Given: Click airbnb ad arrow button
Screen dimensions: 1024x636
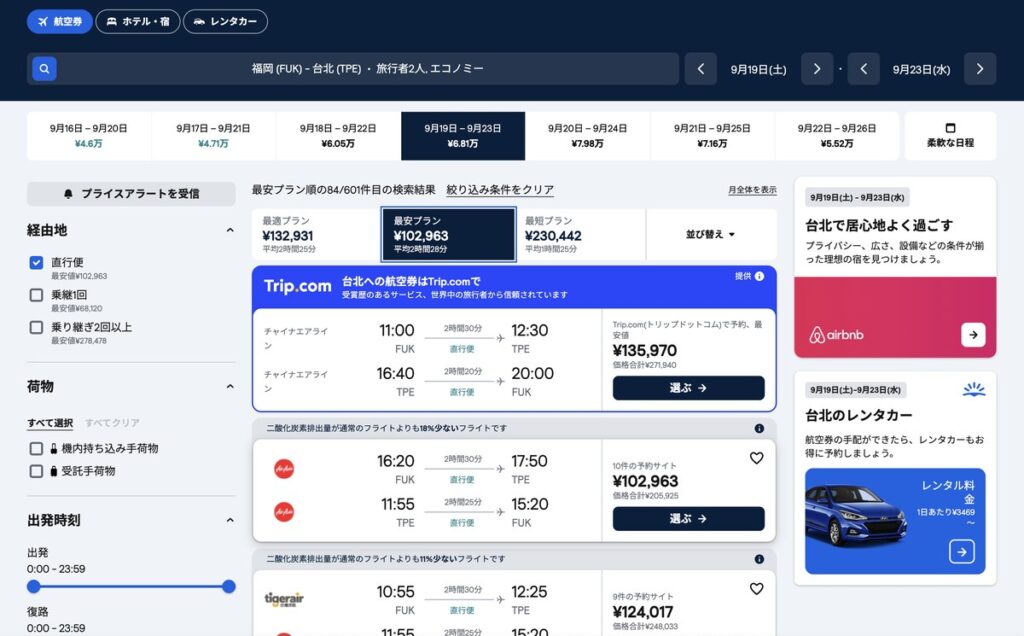Looking at the screenshot, I should [x=973, y=335].
